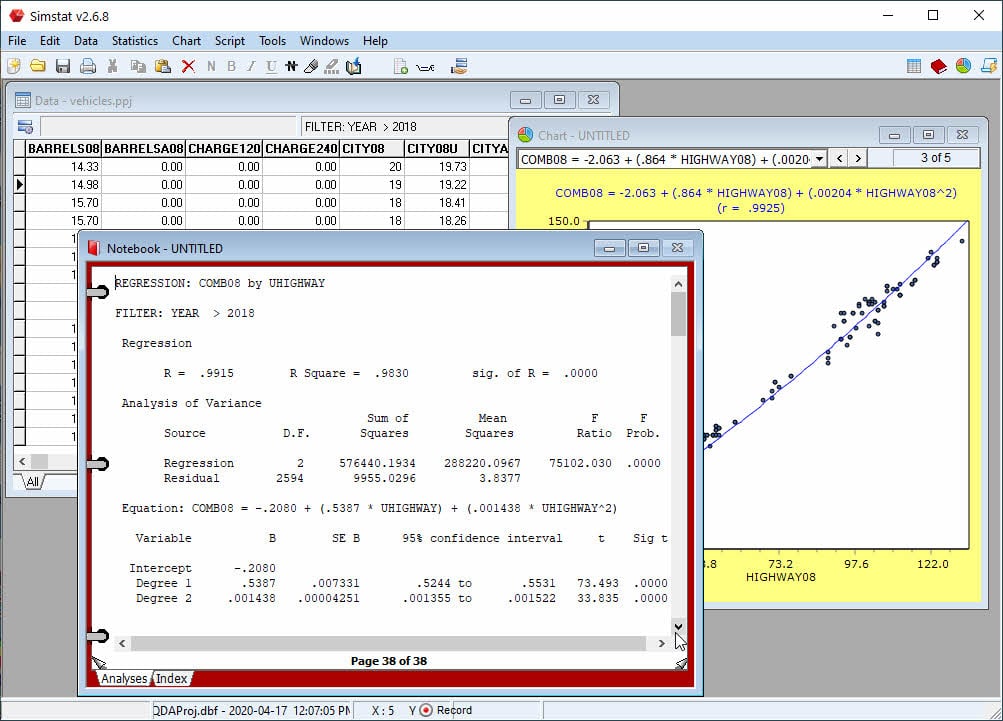The width and height of the screenshot is (1003, 721).
Task: Open the Statistics menu
Action: coord(134,41)
